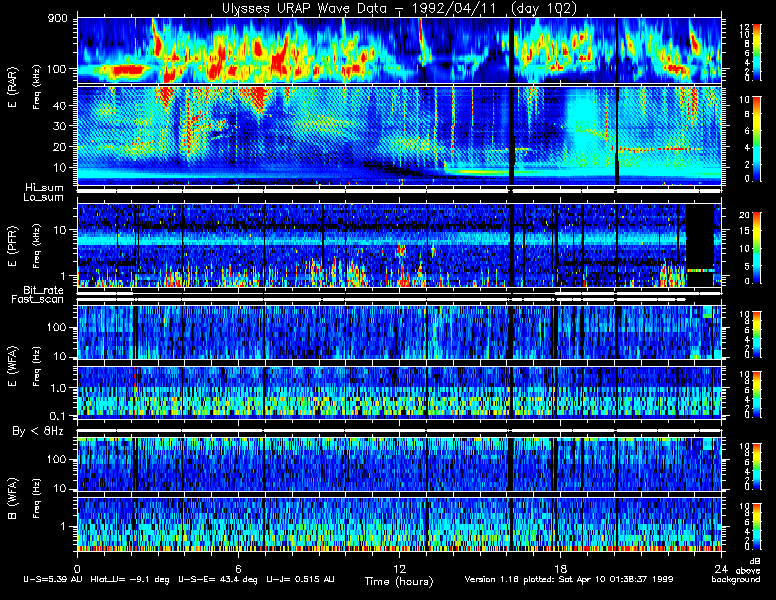
Task: Select the 'E (WFA)' axis label
Action: point(12,366)
